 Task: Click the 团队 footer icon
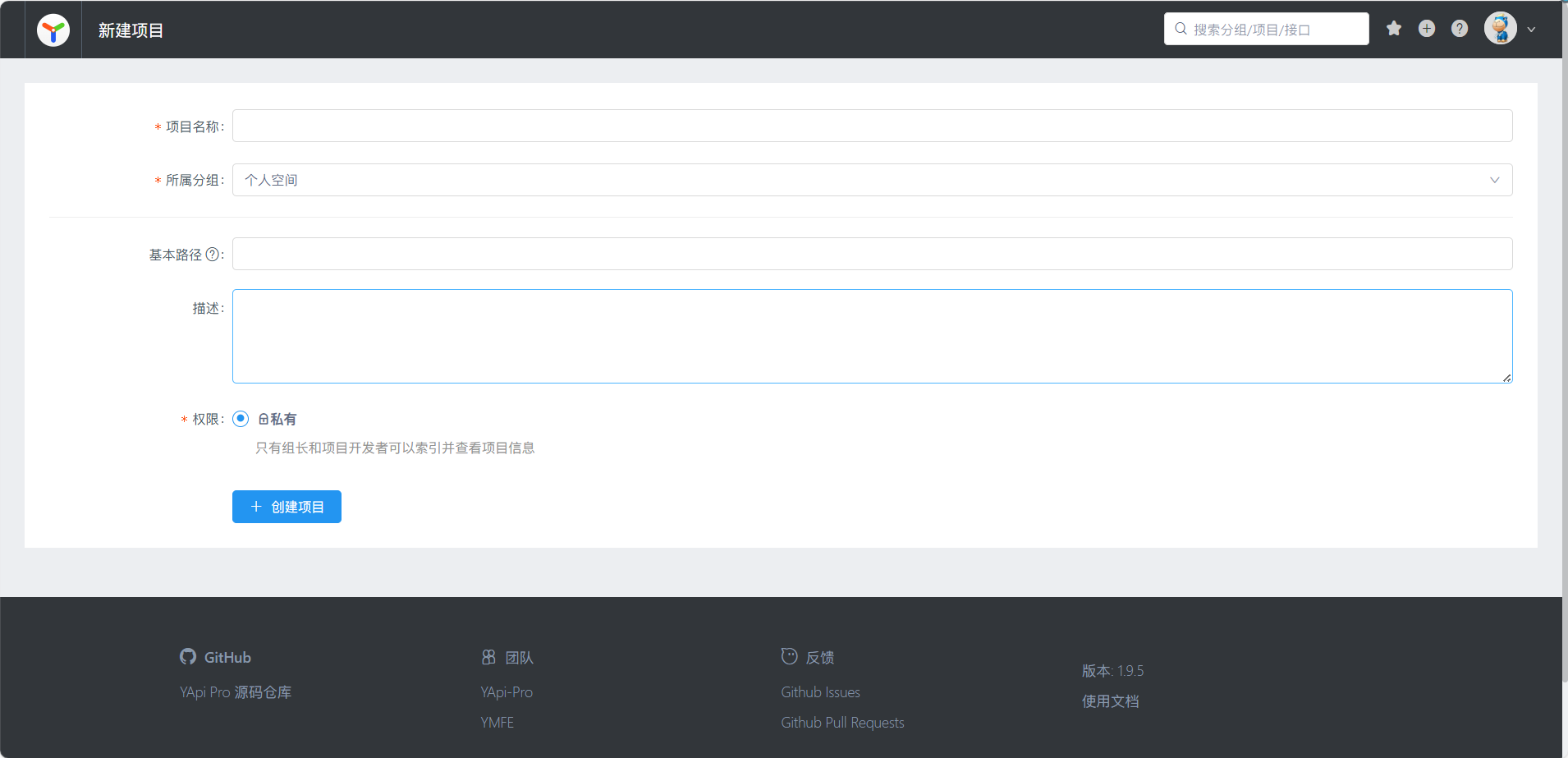point(488,657)
